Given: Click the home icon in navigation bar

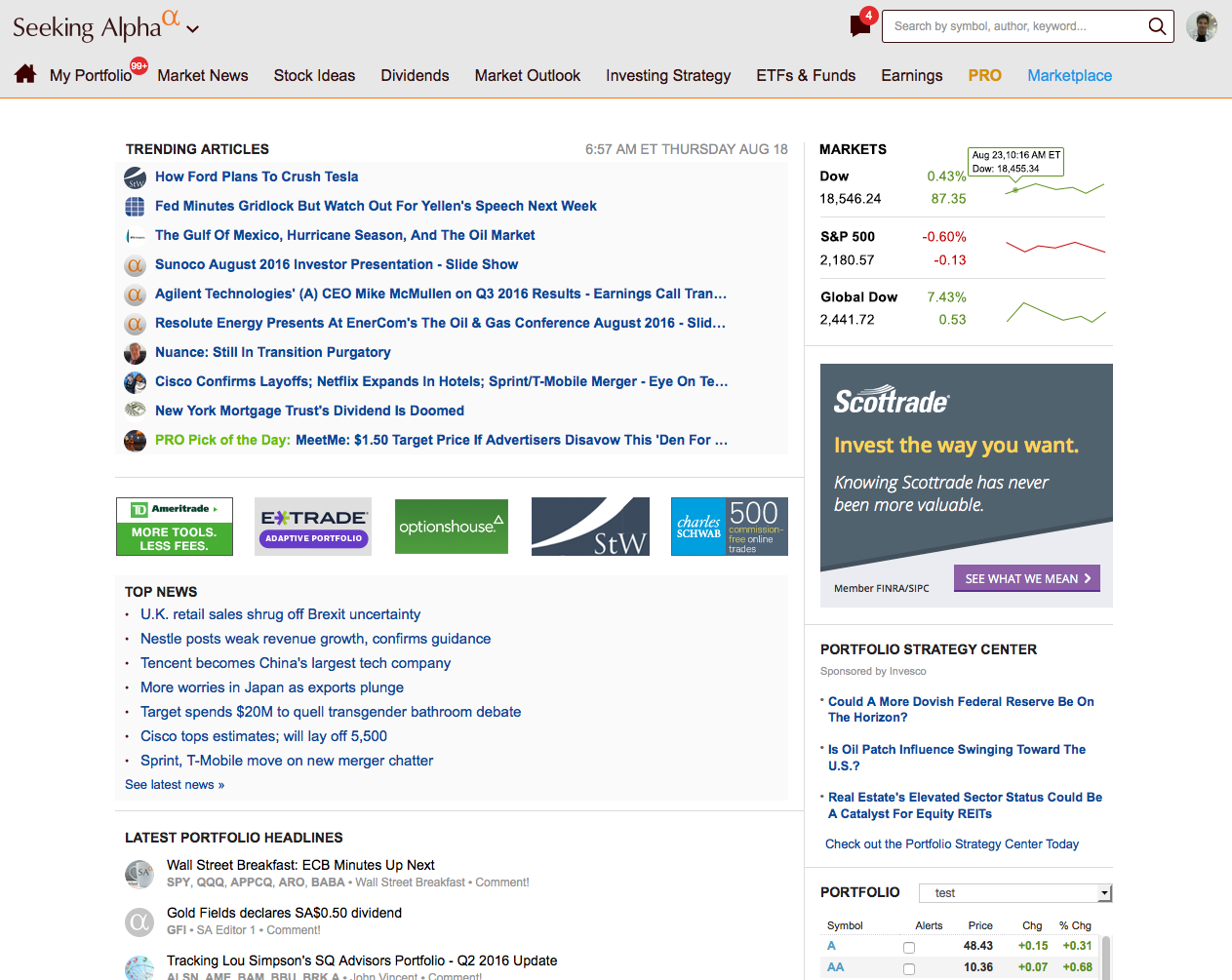Looking at the screenshot, I should [25, 74].
